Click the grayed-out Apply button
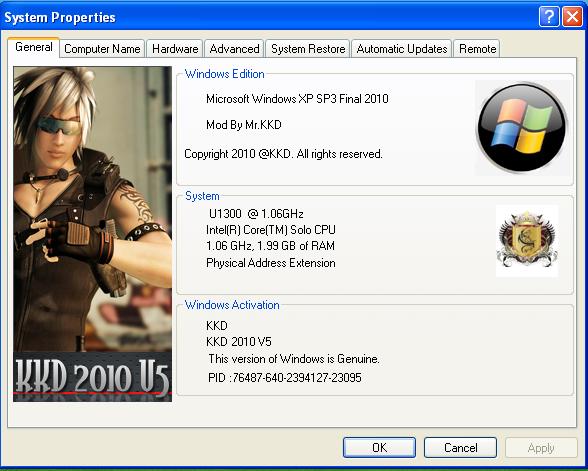The width and height of the screenshot is (588, 471). 541,447
